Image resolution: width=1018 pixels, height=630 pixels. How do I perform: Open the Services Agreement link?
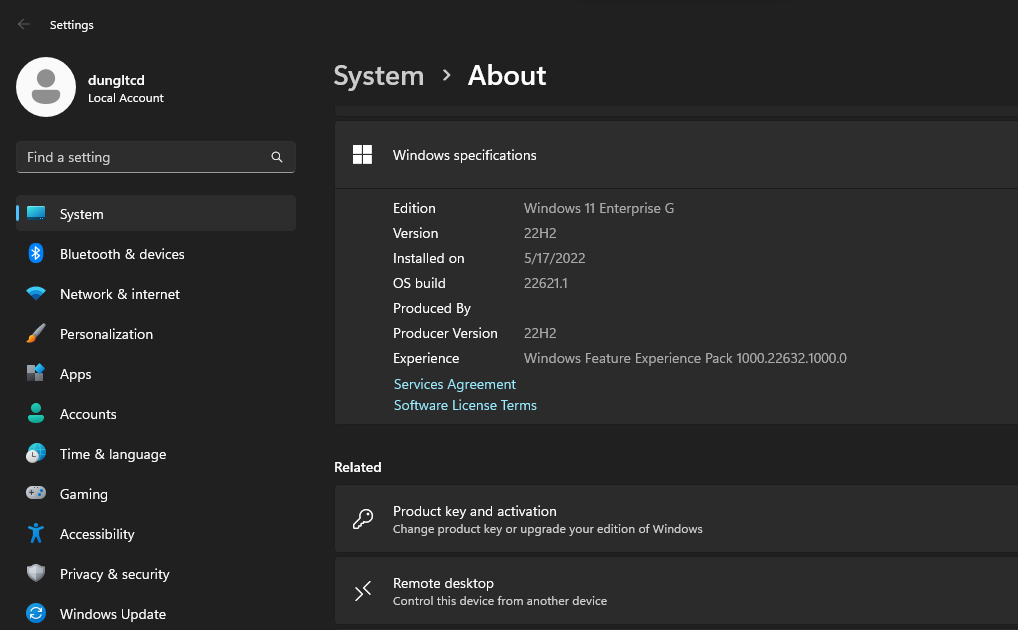click(x=455, y=384)
